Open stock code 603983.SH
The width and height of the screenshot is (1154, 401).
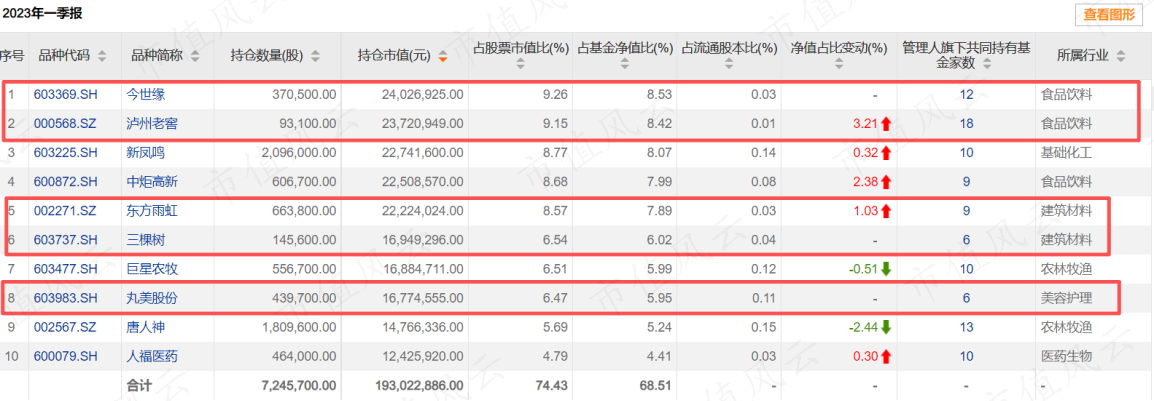[66, 298]
